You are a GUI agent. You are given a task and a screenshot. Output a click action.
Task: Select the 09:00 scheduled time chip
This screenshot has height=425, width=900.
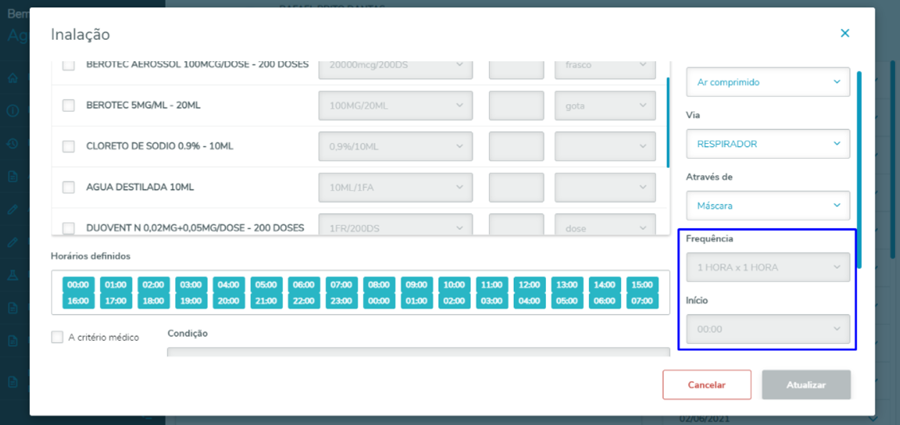pyautogui.click(x=417, y=285)
